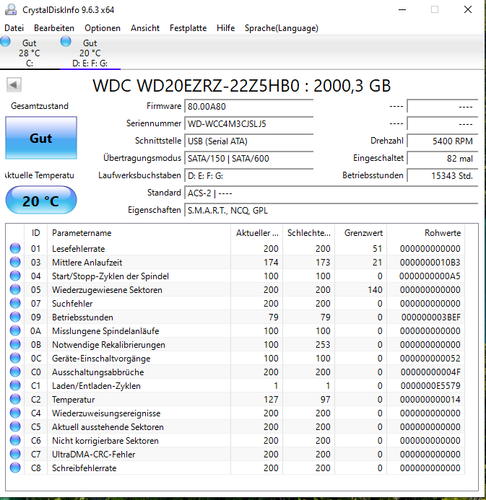Open the Ansicht menu
This screenshot has width=486, height=500.
point(145,28)
